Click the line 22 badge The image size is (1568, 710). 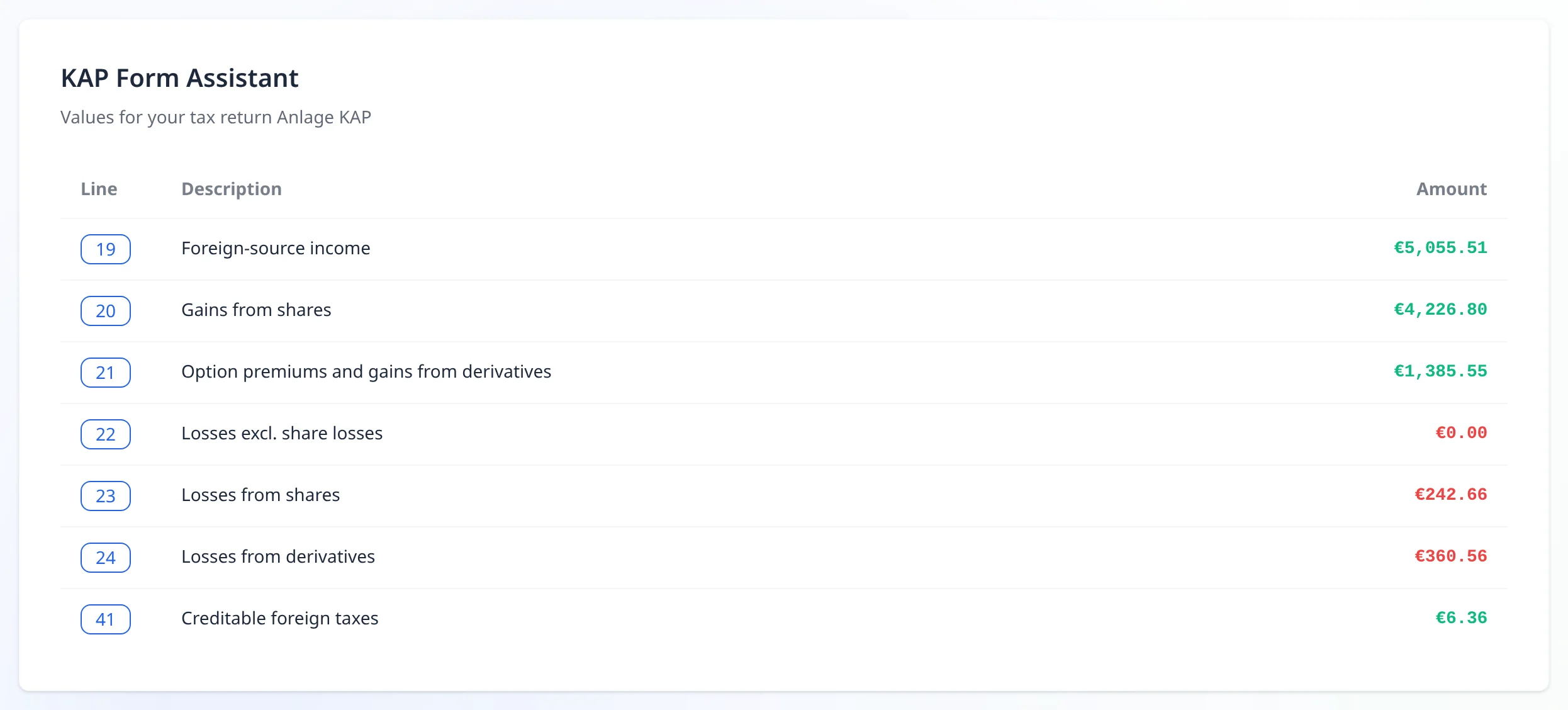tap(106, 434)
